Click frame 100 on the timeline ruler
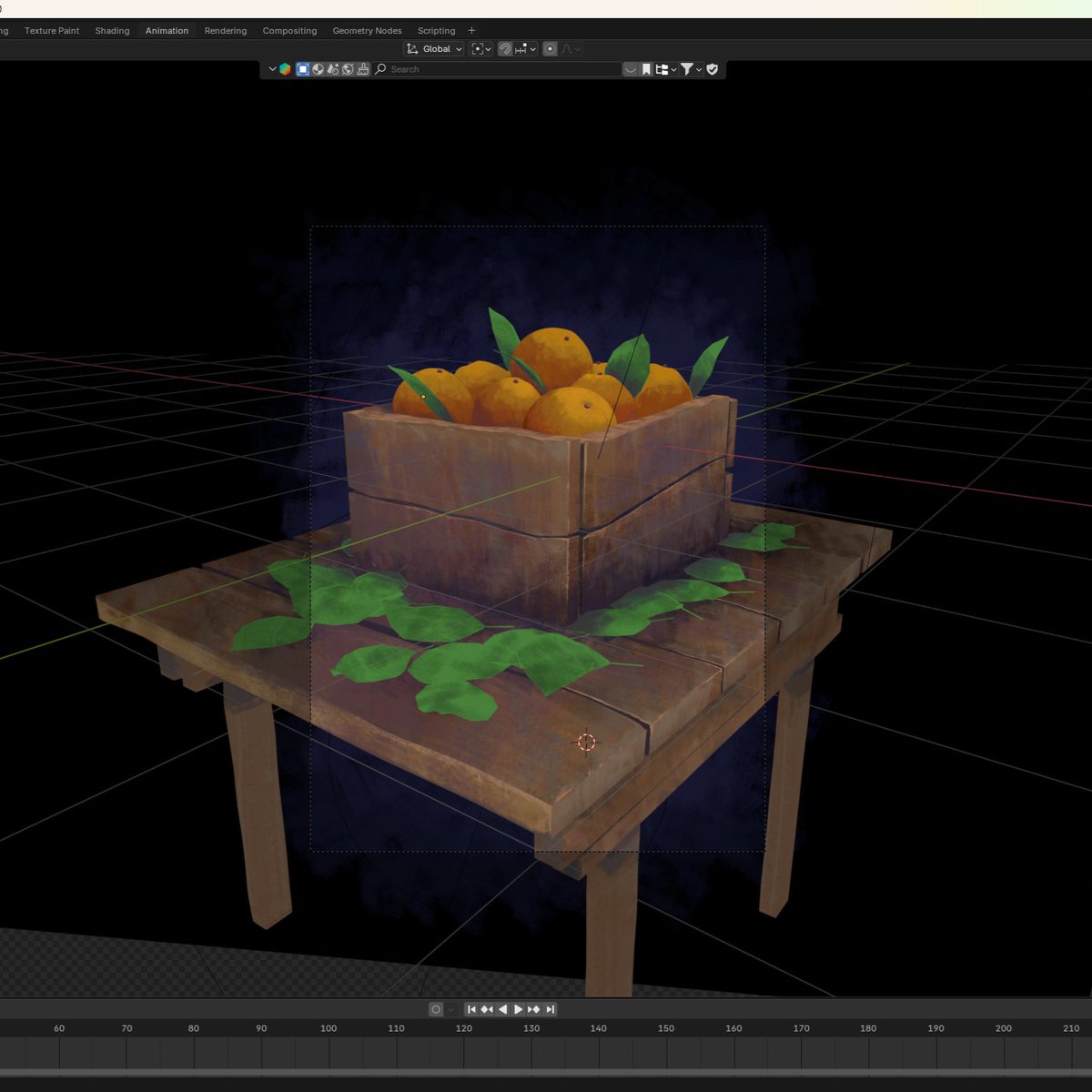The width and height of the screenshot is (1092, 1092). pos(329,1028)
